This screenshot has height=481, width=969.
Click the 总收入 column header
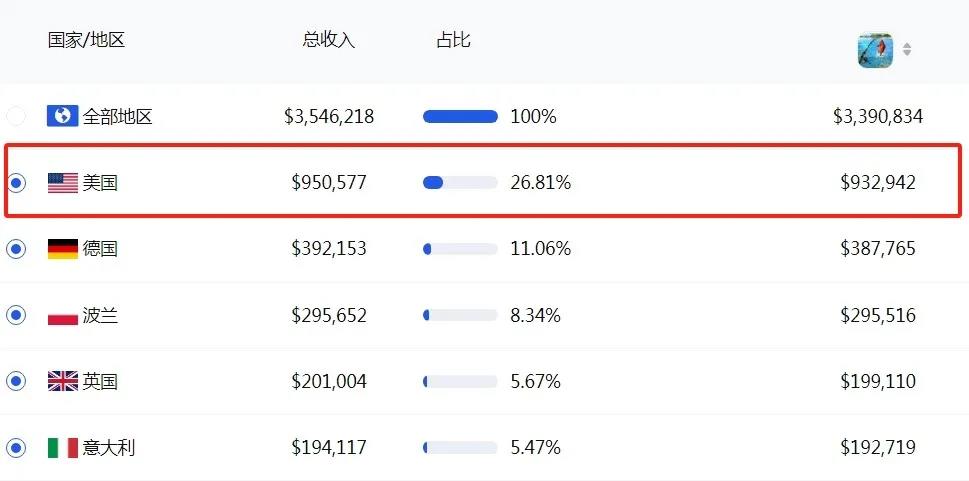(x=329, y=40)
